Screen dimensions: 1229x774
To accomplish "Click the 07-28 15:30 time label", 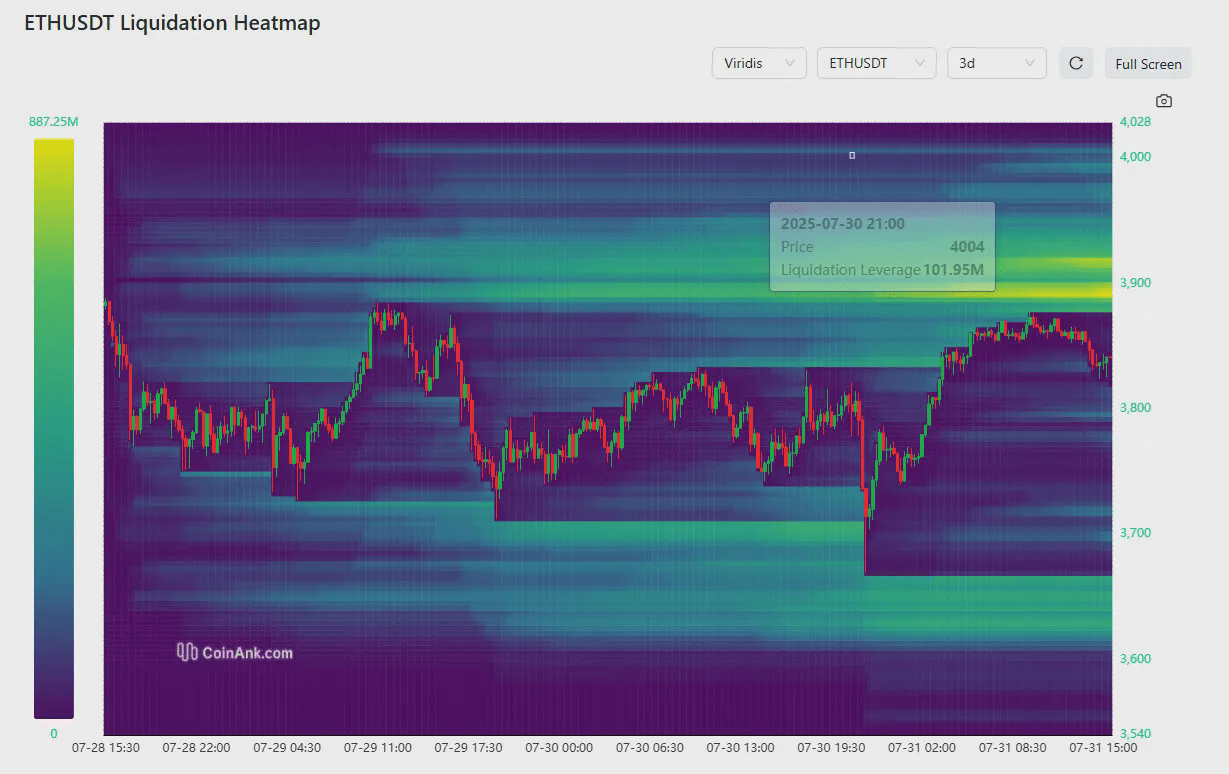I will coord(106,747).
